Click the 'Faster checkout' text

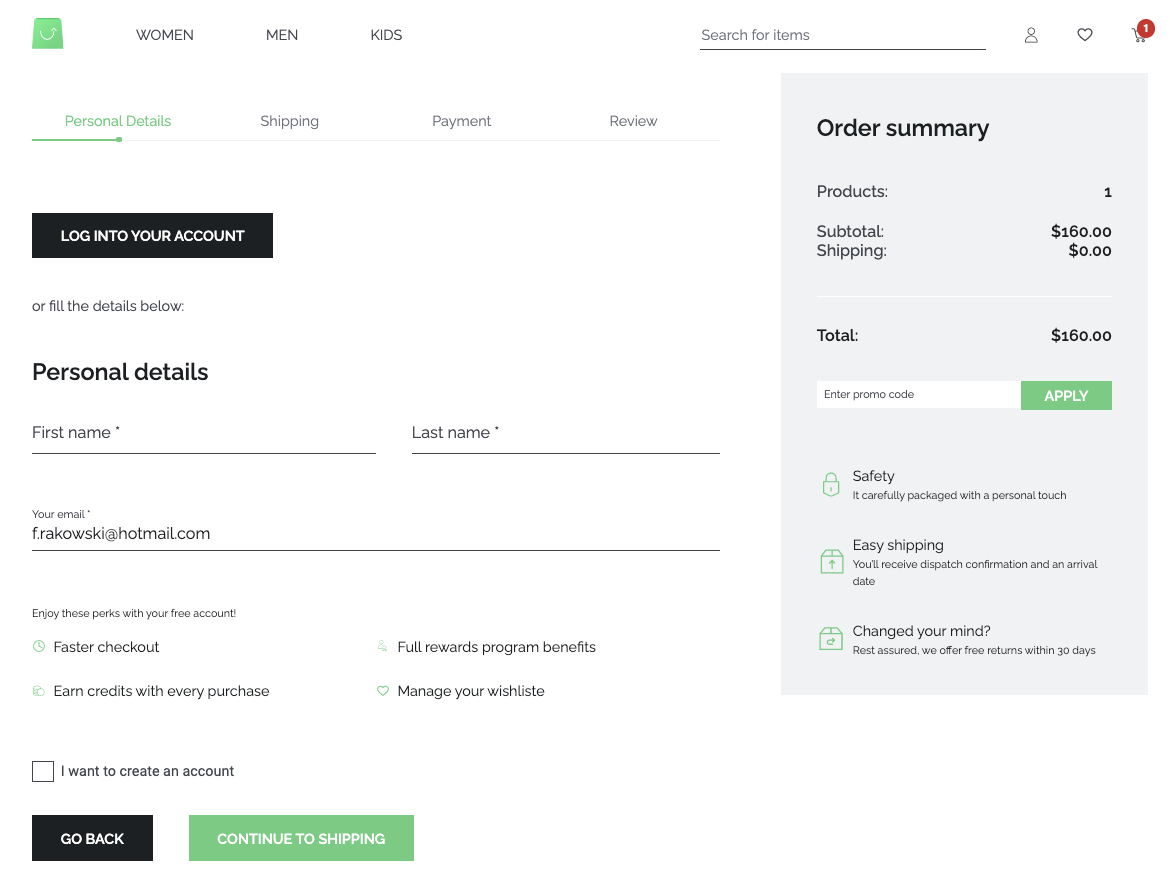point(106,647)
